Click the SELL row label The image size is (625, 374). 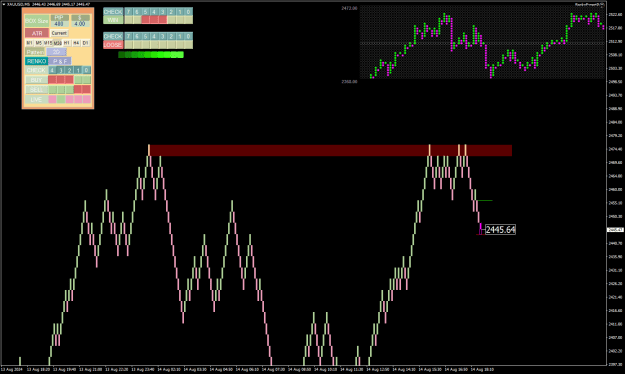(x=36, y=89)
